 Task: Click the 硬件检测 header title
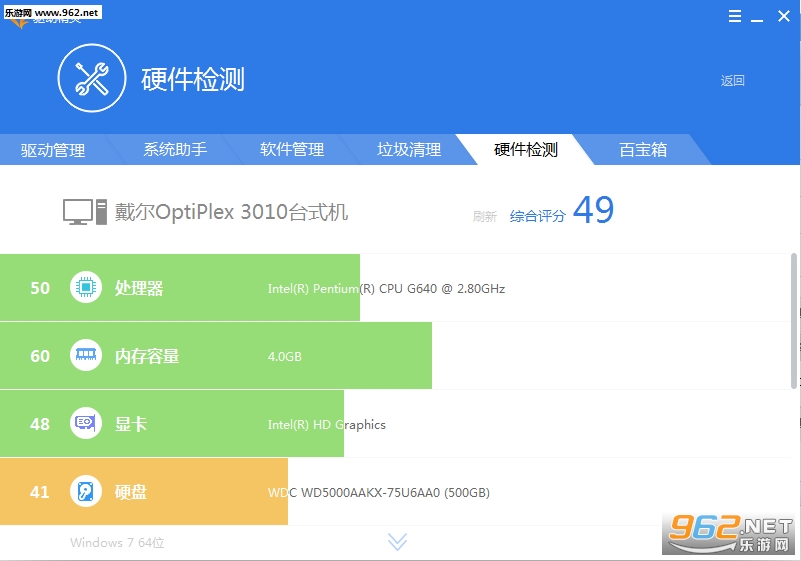click(193, 79)
